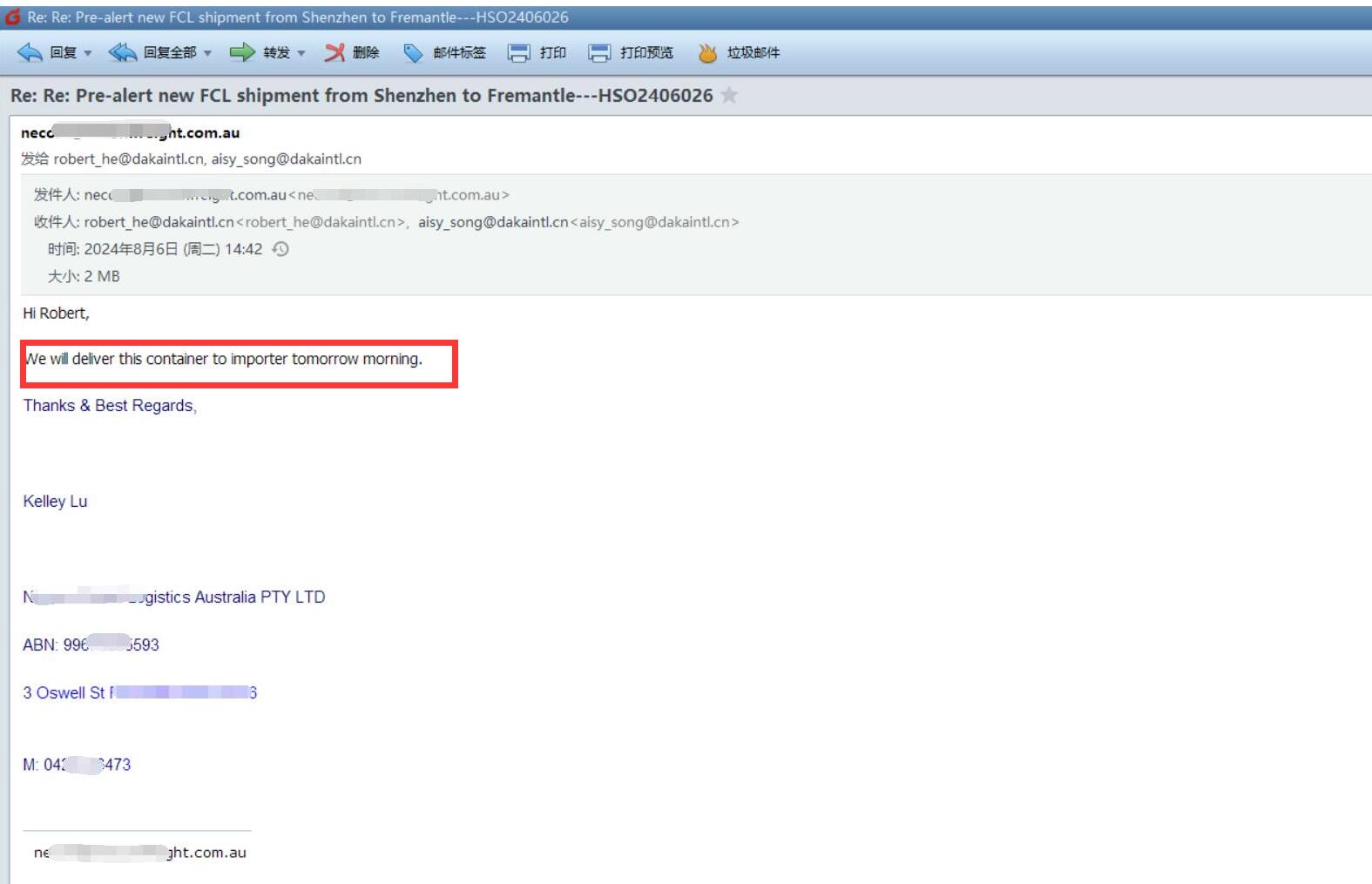Expand the Reply All (回复全部) dropdown arrow

207,54
